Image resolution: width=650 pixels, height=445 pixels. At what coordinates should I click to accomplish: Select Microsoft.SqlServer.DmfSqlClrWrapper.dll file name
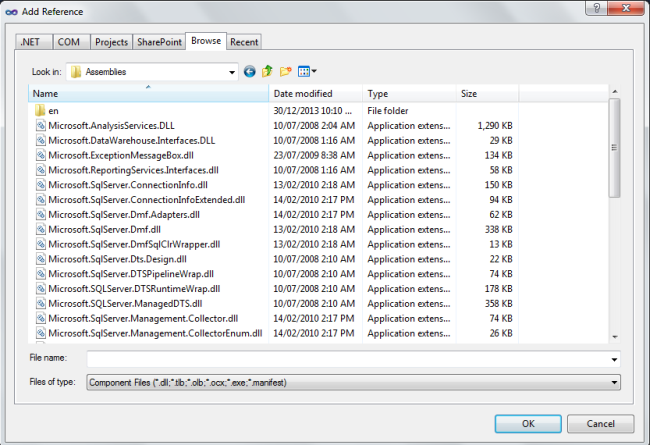(x=134, y=244)
